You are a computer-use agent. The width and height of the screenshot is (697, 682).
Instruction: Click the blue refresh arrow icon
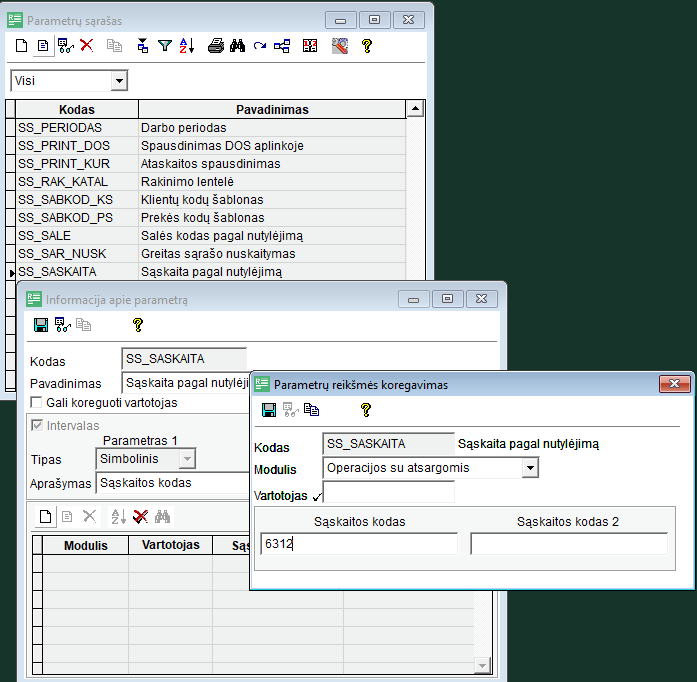coord(260,45)
